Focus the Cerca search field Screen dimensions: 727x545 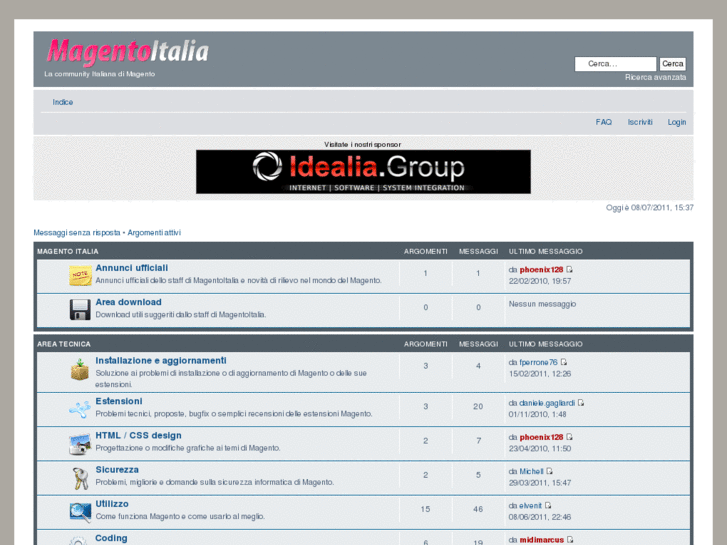pyautogui.click(x=615, y=64)
